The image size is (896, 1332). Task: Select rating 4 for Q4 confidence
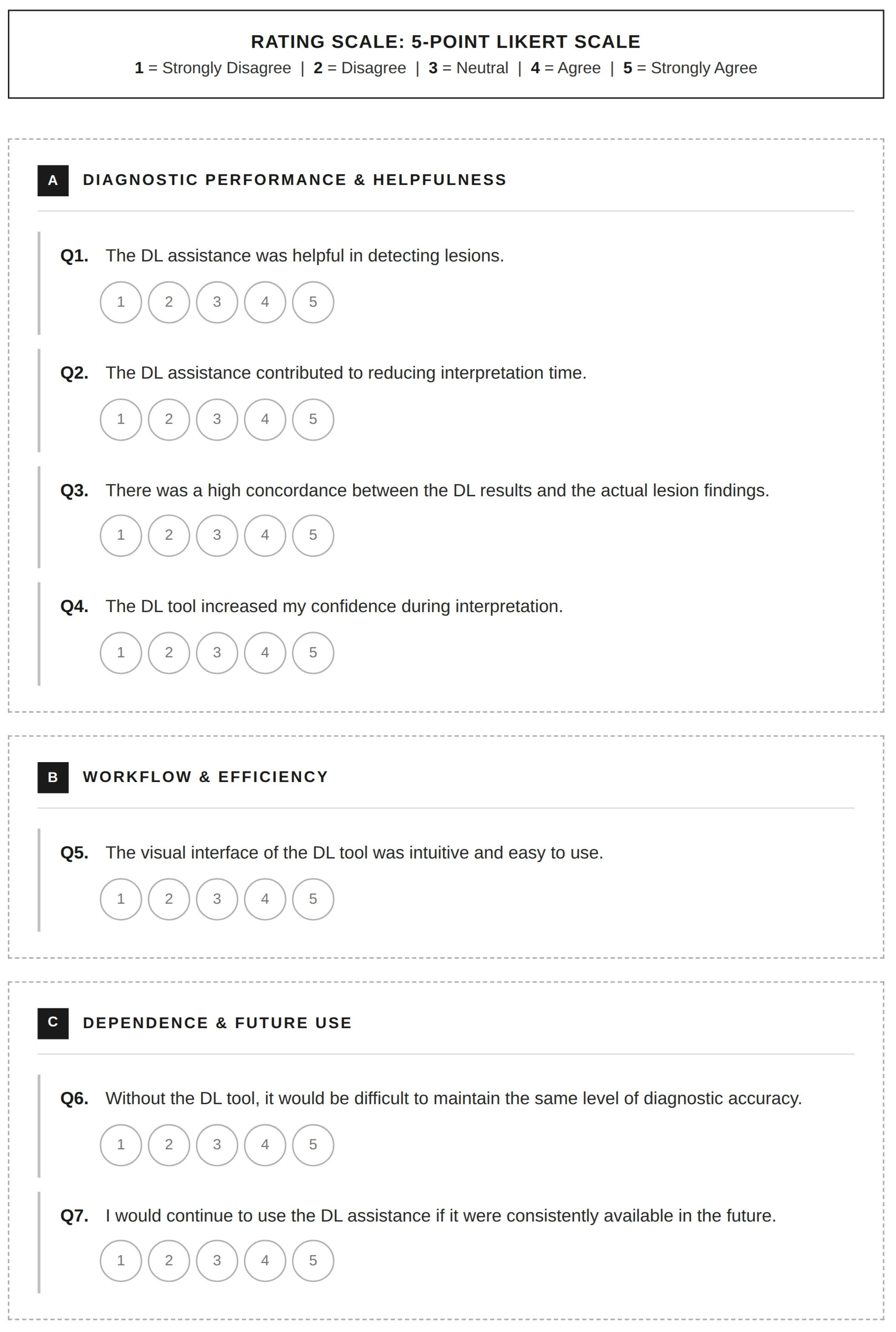click(265, 652)
